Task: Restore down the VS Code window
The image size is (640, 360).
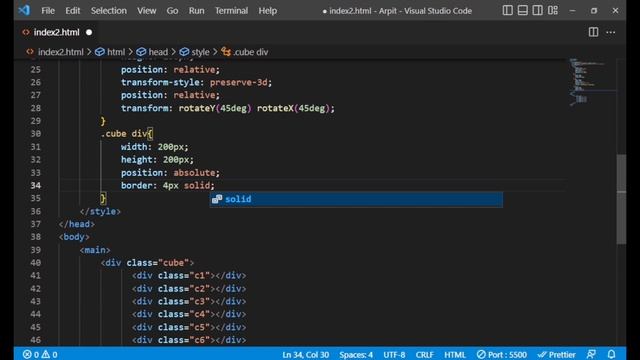Action: [x=594, y=11]
